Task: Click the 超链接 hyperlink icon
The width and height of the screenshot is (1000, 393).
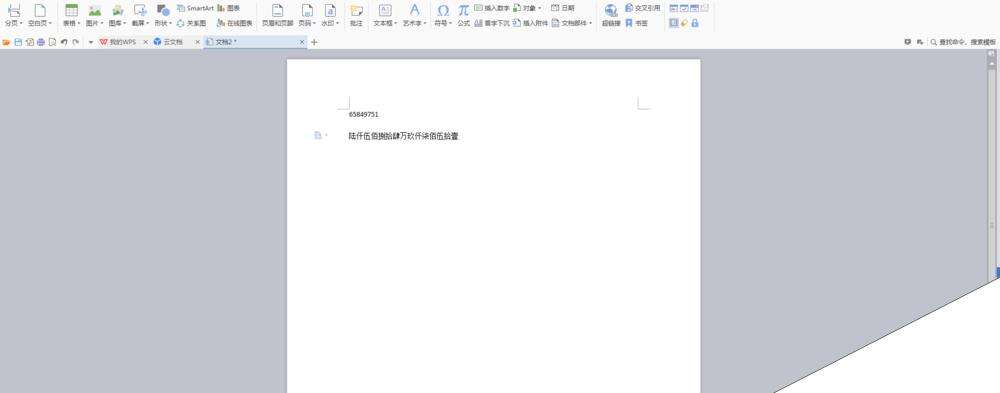Action: (x=611, y=10)
